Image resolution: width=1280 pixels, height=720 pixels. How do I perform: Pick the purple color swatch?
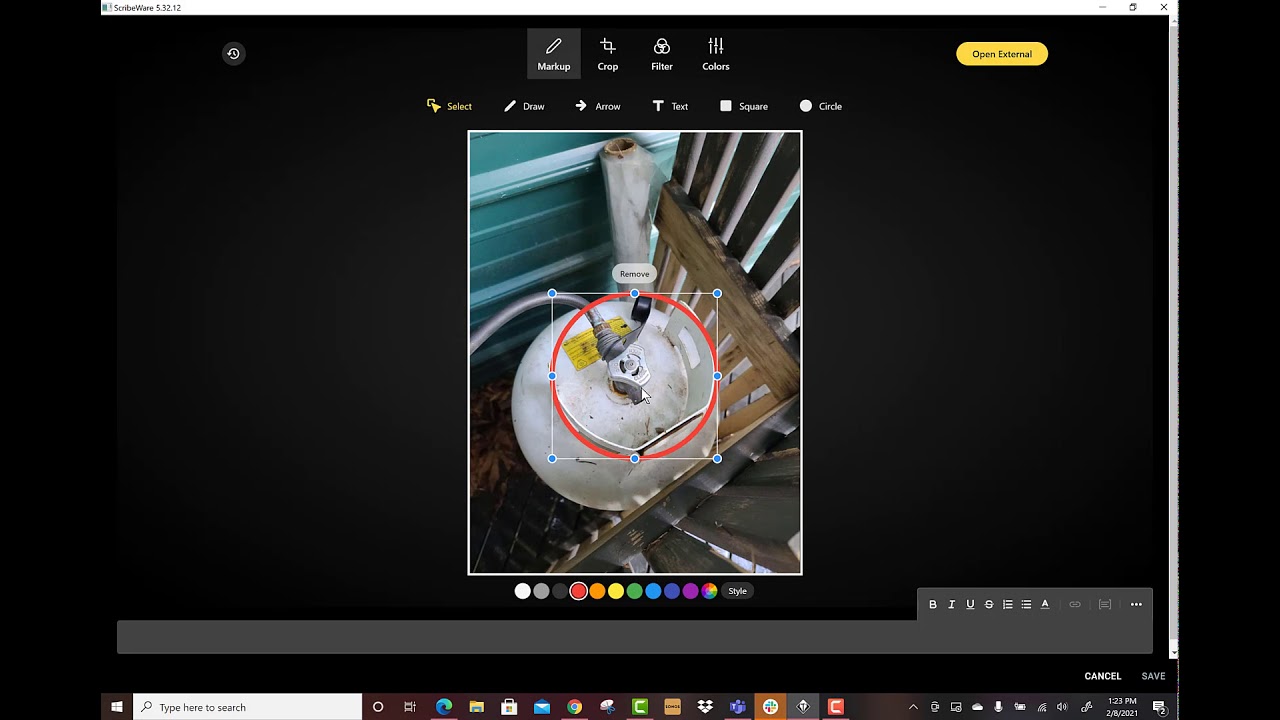pos(690,591)
